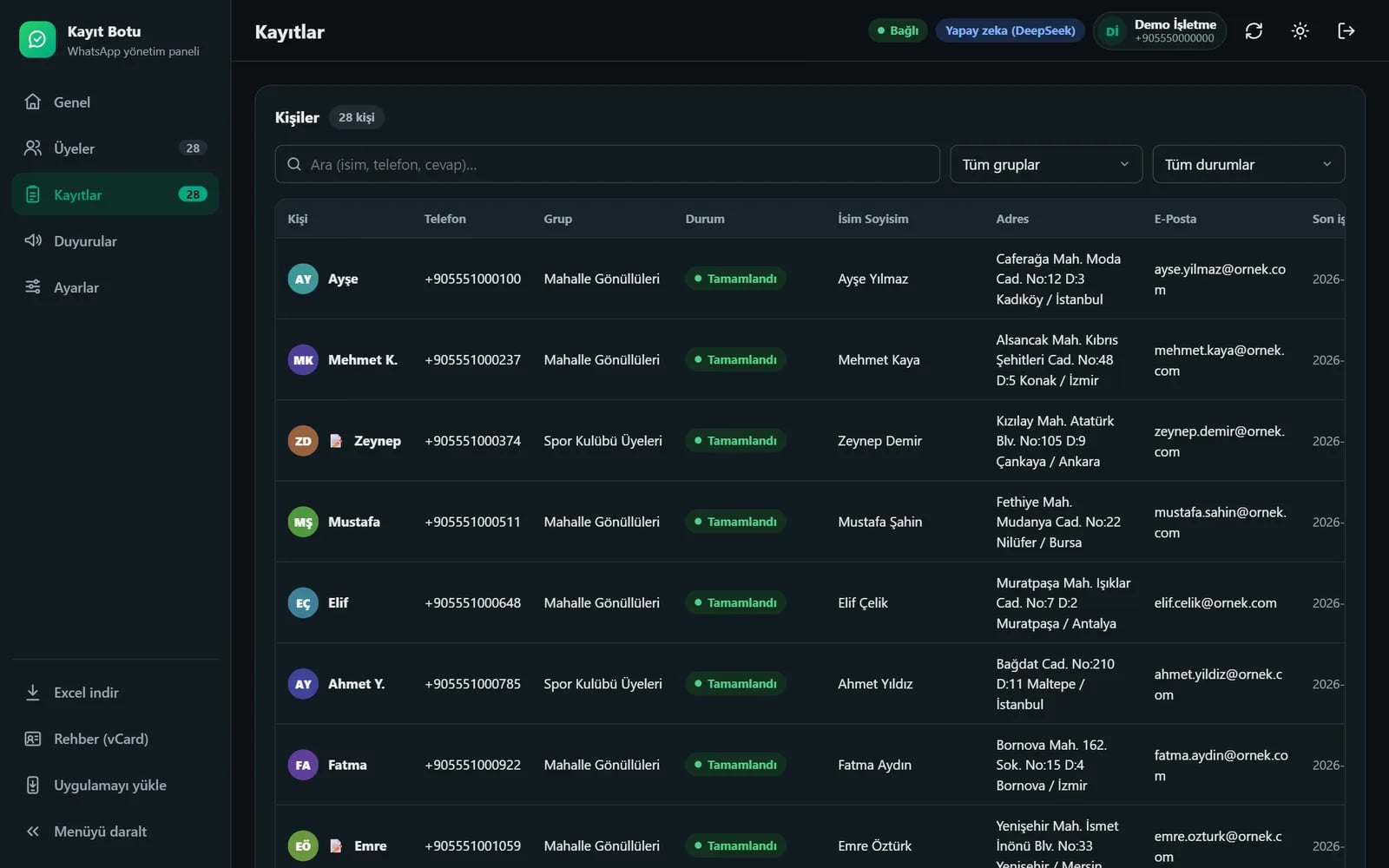Expand the Tüm durumlar dropdown
1389x868 pixels.
(1248, 164)
